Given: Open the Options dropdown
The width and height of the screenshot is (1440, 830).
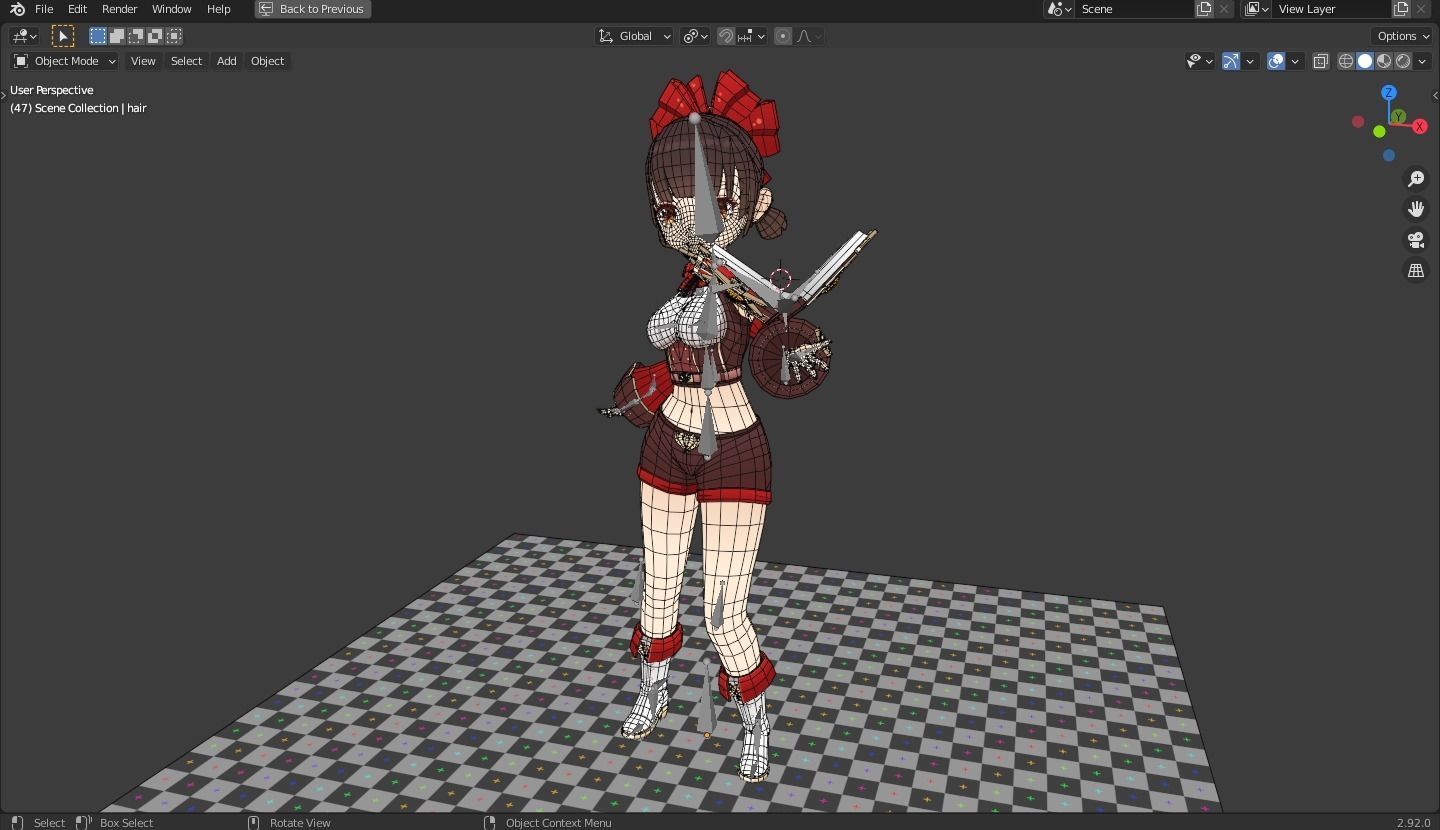Looking at the screenshot, I should (1403, 36).
